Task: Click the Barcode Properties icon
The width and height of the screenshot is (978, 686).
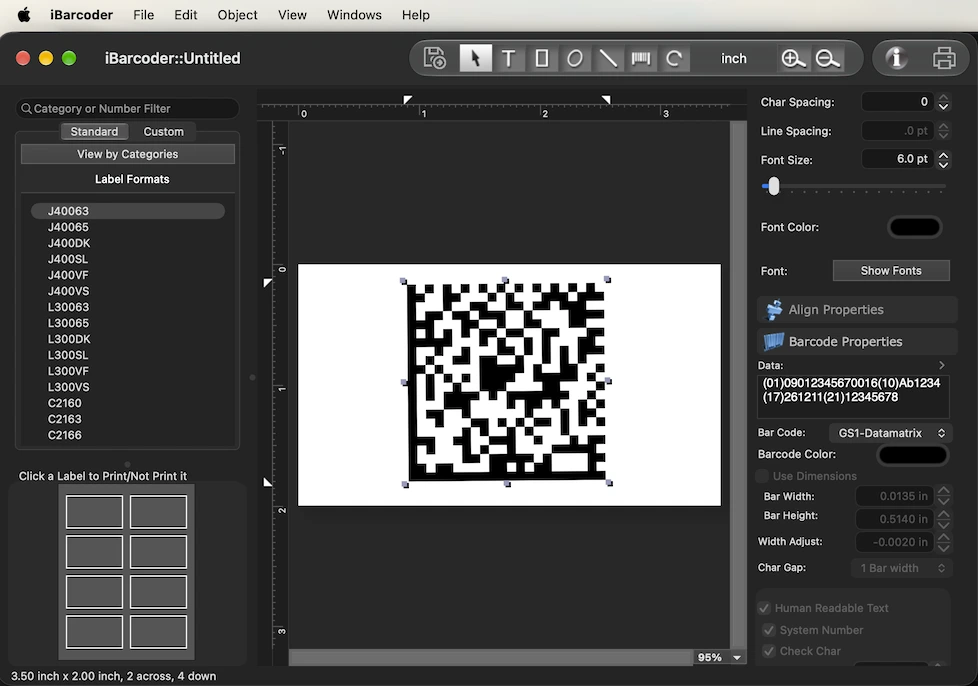Action: click(x=773, y=341)
